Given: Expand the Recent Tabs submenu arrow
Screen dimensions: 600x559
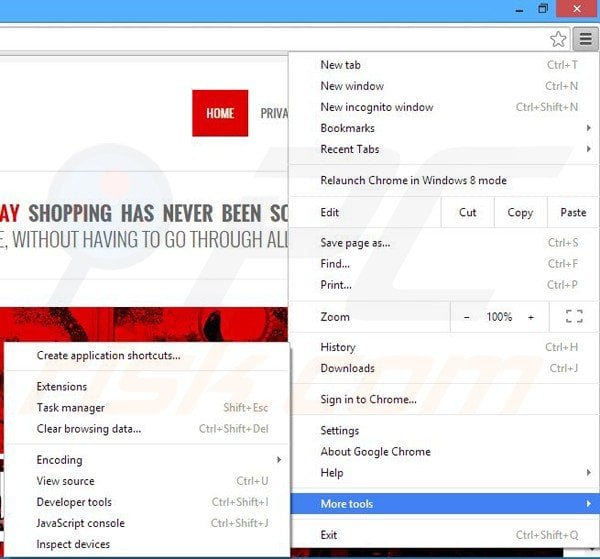Looking at the screenshot, I should [x=589, y=149].
